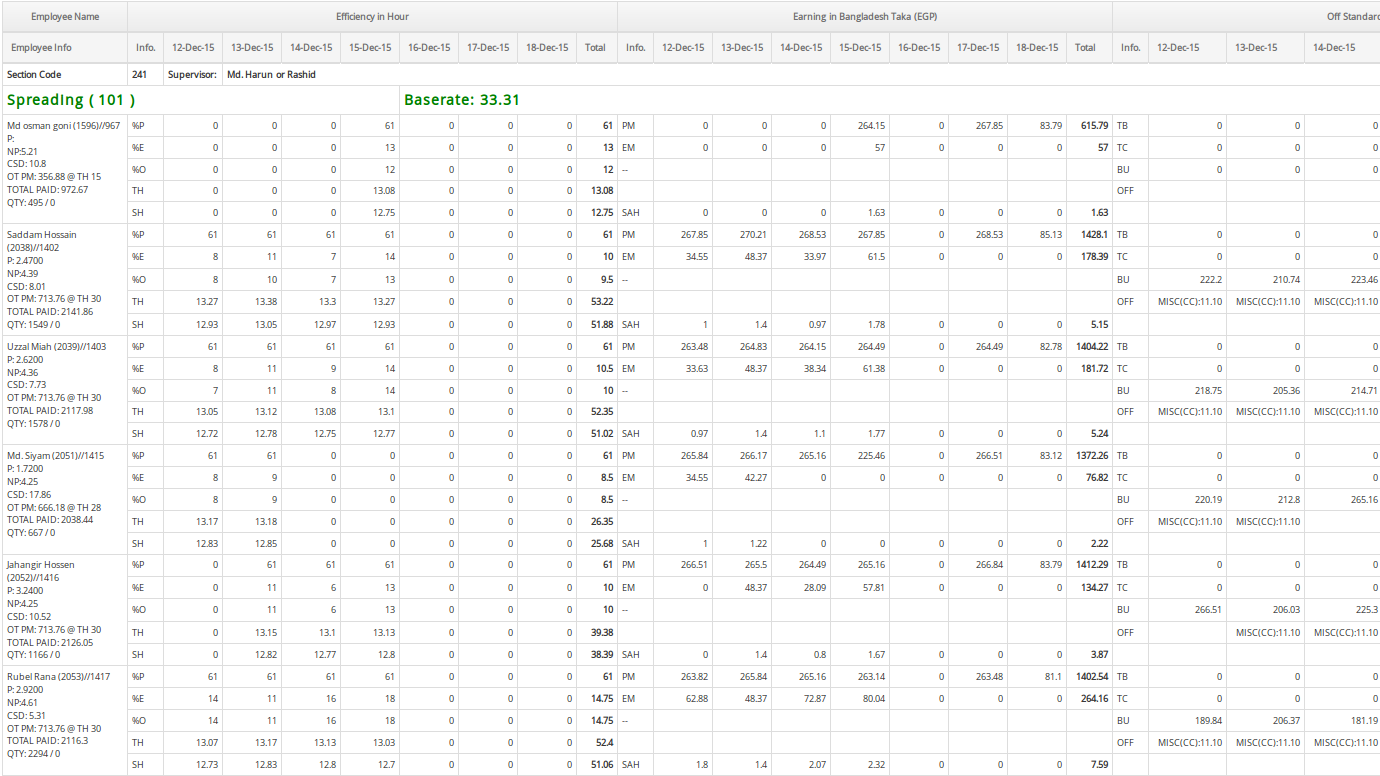Screen dimensions: 1380x776
Task: Select employee Md. Siyam (2051)//1415
Action: tap(55, 455)
